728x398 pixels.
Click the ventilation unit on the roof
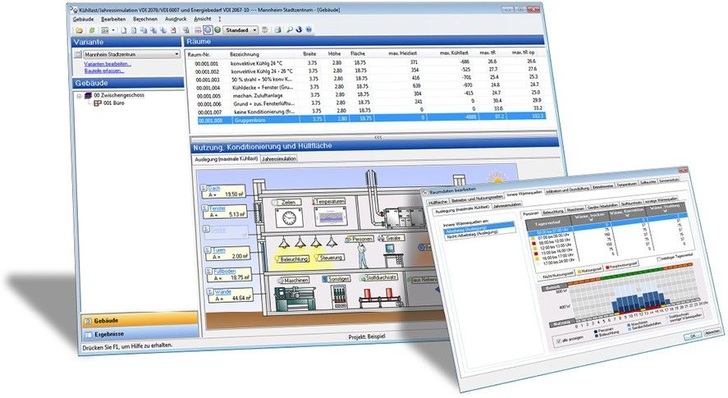[402, 218]
